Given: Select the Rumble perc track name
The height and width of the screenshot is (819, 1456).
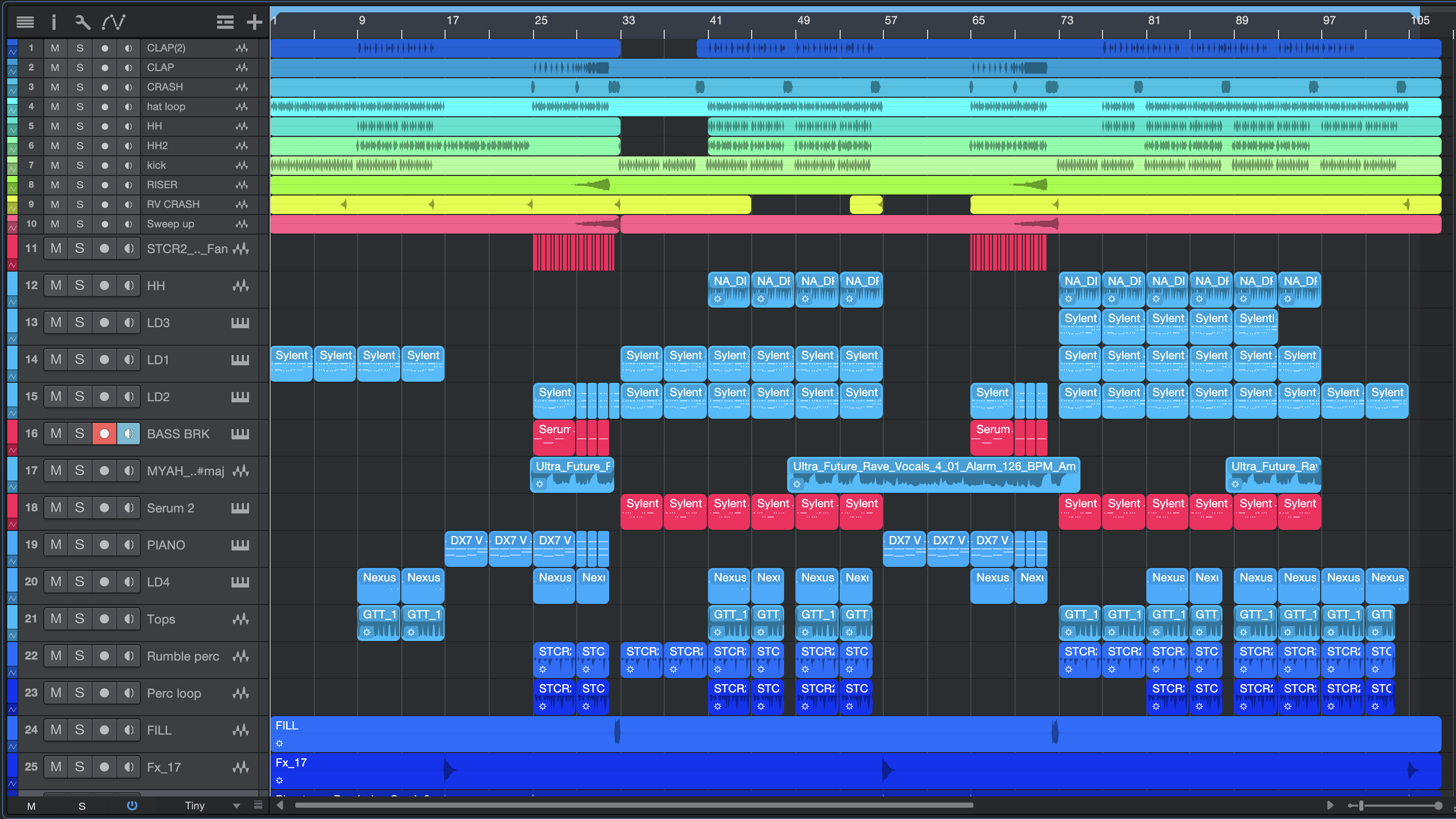Looking at the screenshot, I should tap(183, 656).
